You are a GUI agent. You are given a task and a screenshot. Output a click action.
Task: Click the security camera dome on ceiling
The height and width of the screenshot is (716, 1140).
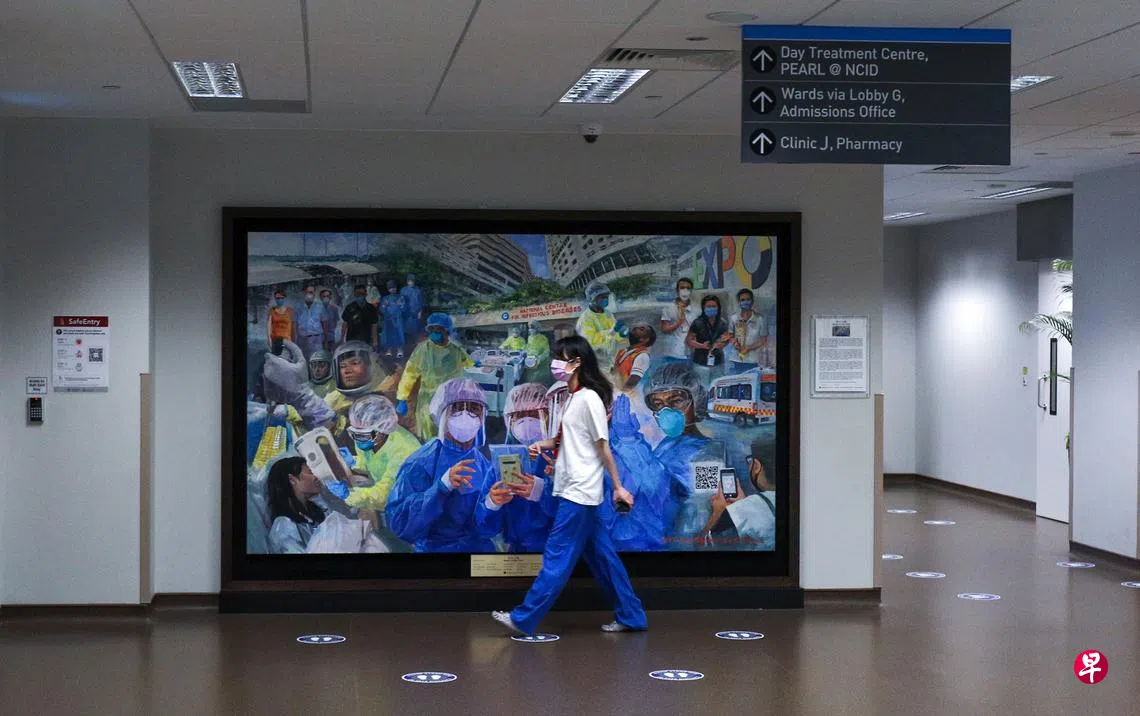pos(591,132)
